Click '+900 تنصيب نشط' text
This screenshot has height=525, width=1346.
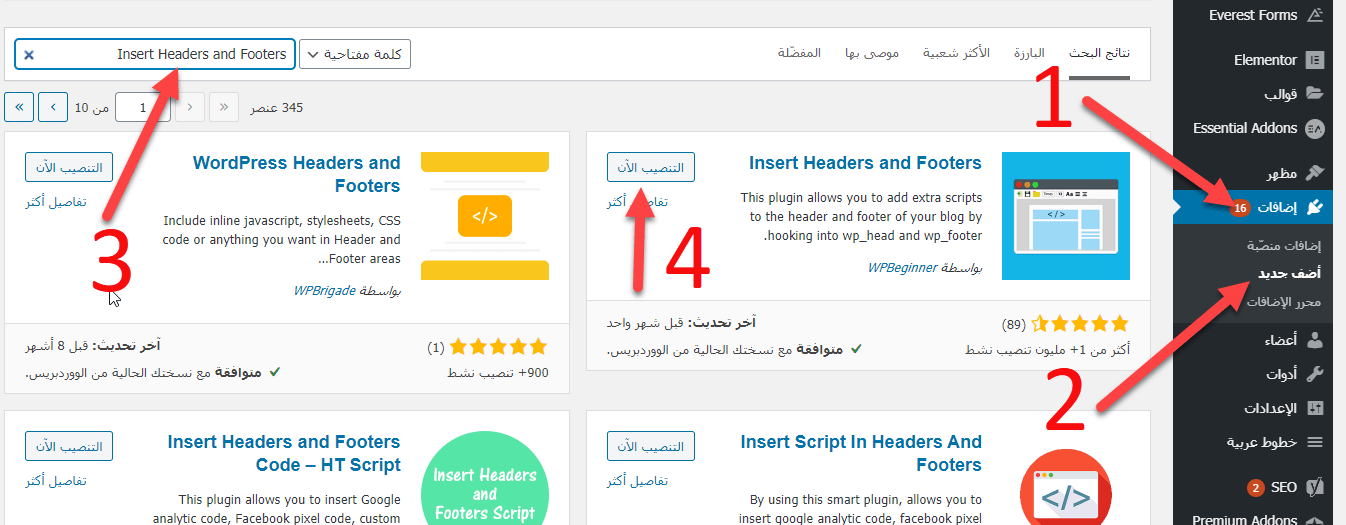(x=497, y=372)
